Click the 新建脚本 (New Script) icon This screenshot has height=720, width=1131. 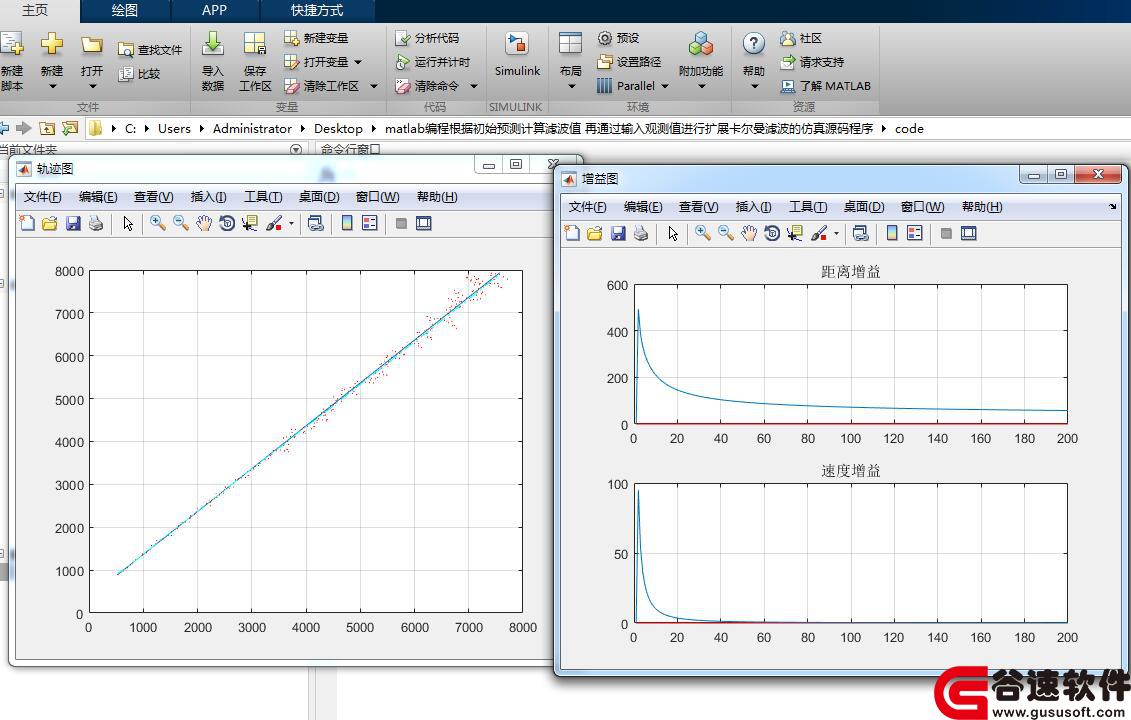[12, 45]
